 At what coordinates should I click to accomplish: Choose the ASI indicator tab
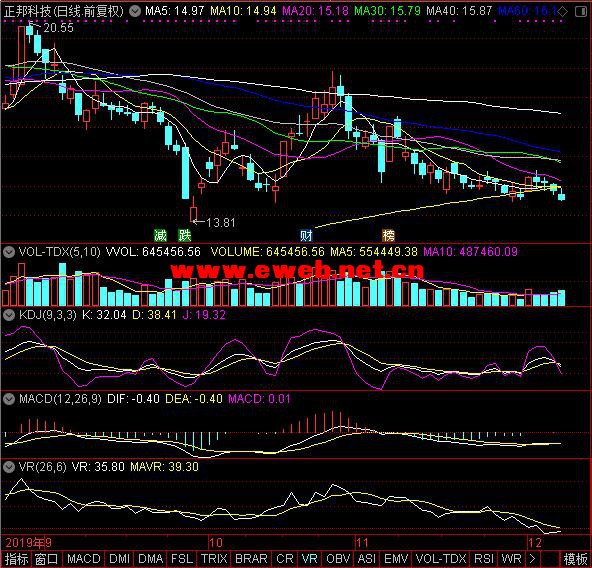tap(367, 559)
